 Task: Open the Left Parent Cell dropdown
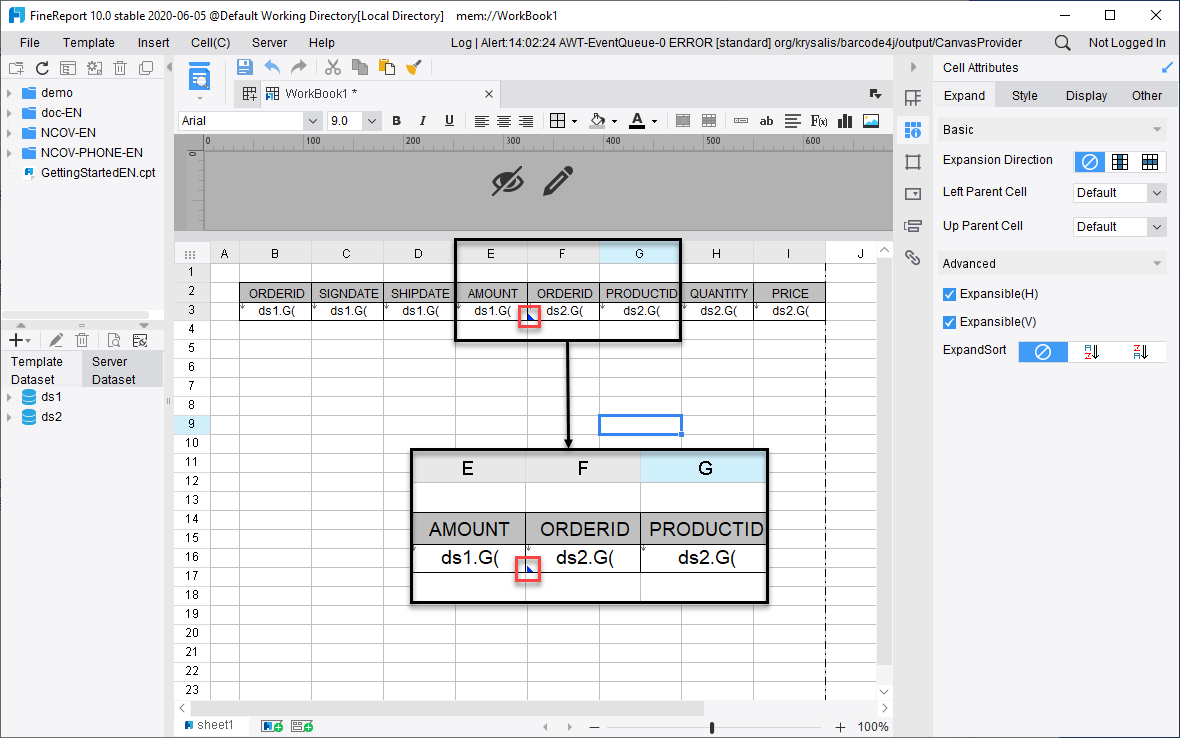[1119, 192]
